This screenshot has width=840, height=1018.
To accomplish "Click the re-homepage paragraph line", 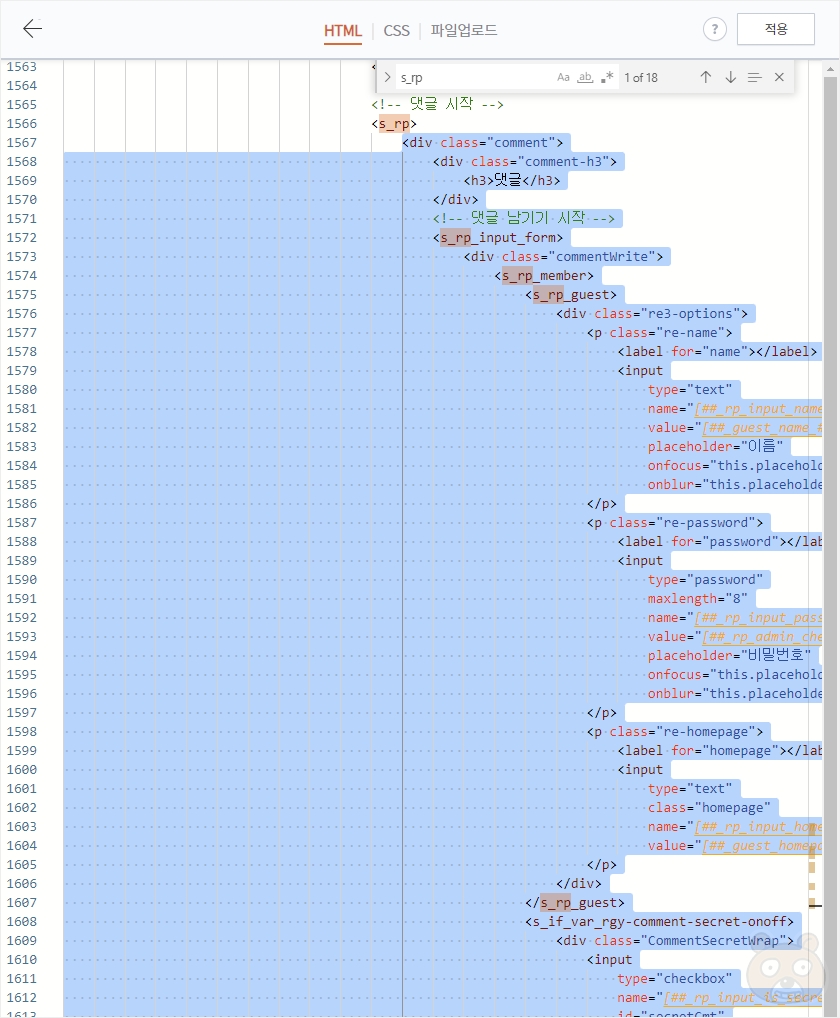I will pos(675,732).
